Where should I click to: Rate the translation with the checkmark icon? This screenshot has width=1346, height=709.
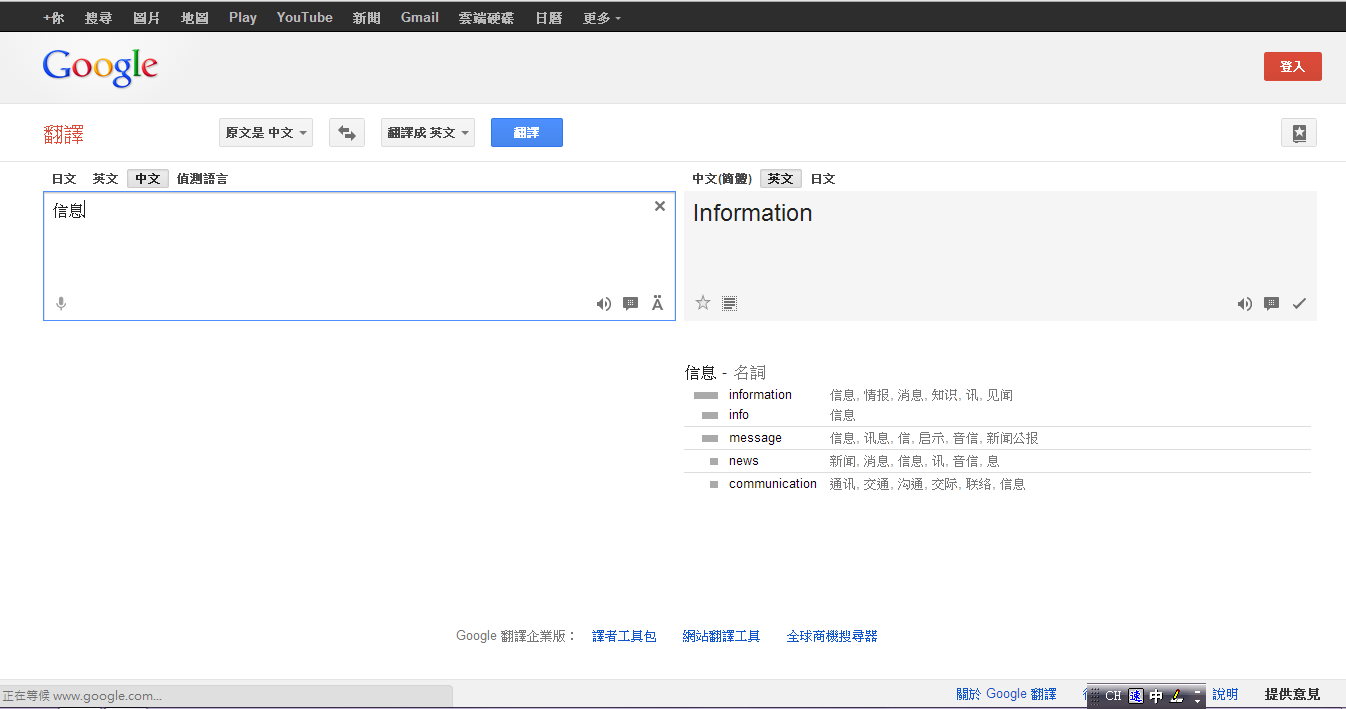pos(1299,304)
